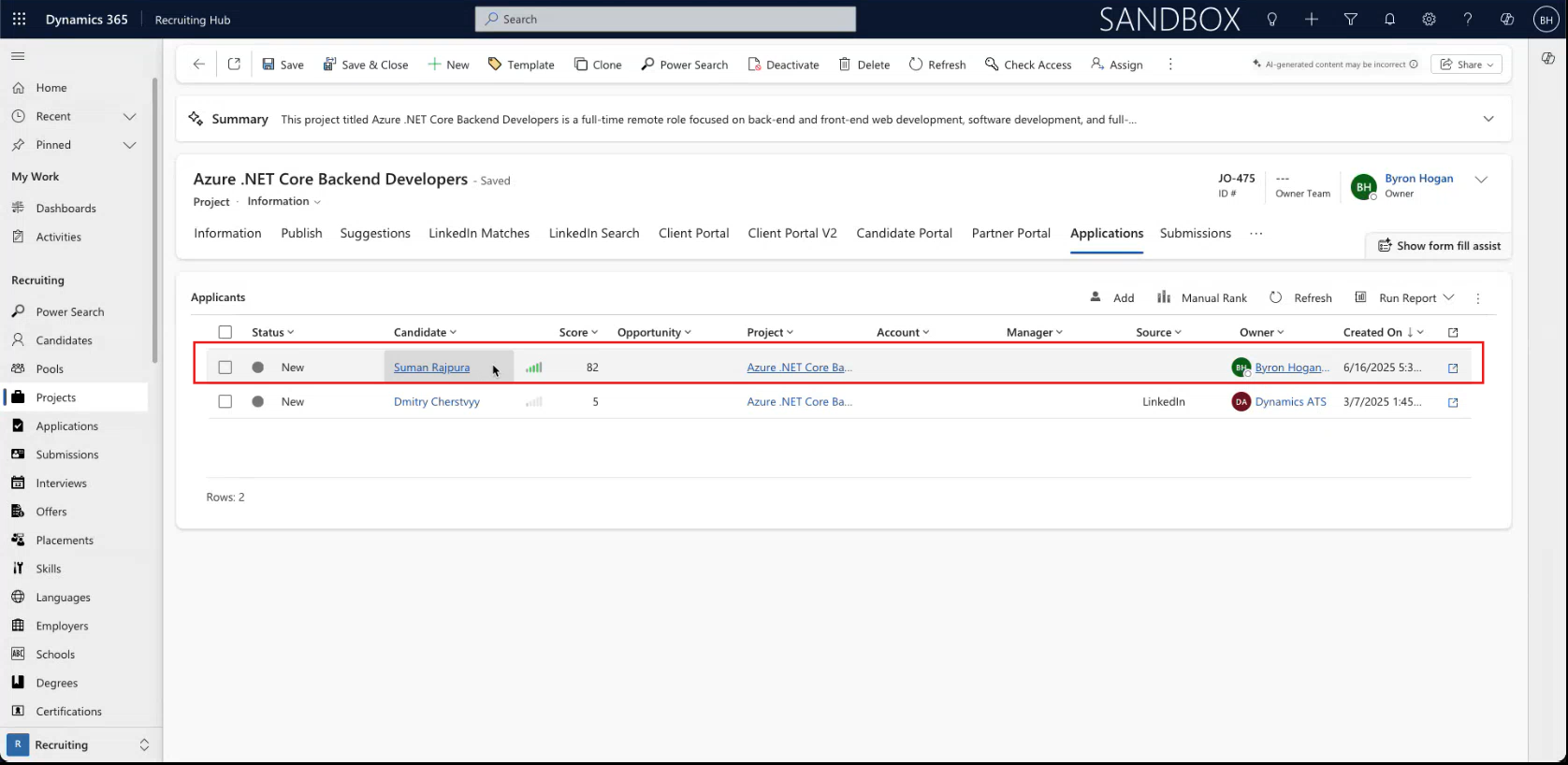Open Suman Rajpura row pop-out icon

click(x=1453, y=368)
